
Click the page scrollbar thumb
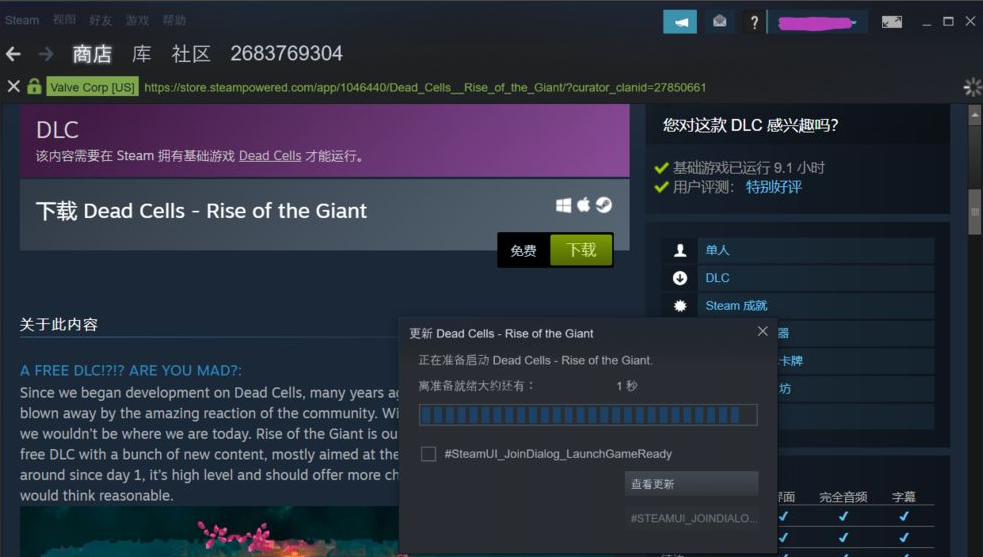[975, 212]
